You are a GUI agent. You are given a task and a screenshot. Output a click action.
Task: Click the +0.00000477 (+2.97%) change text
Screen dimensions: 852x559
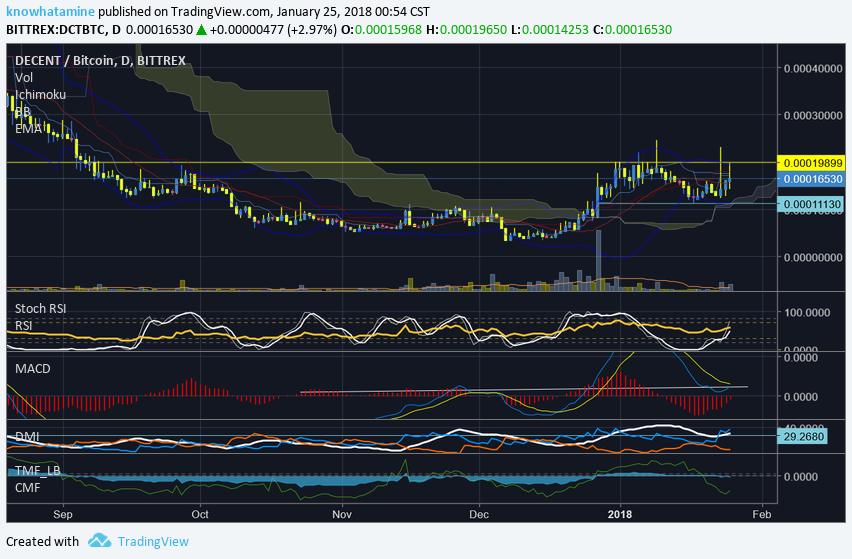pos(273,30)
